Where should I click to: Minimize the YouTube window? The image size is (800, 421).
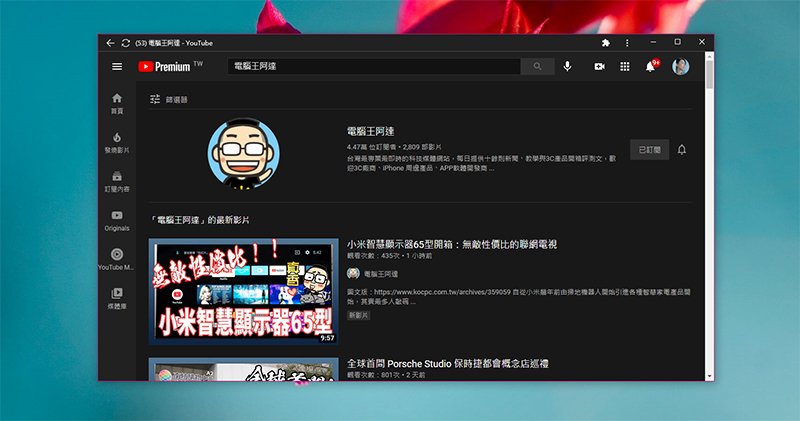point(654,42)
